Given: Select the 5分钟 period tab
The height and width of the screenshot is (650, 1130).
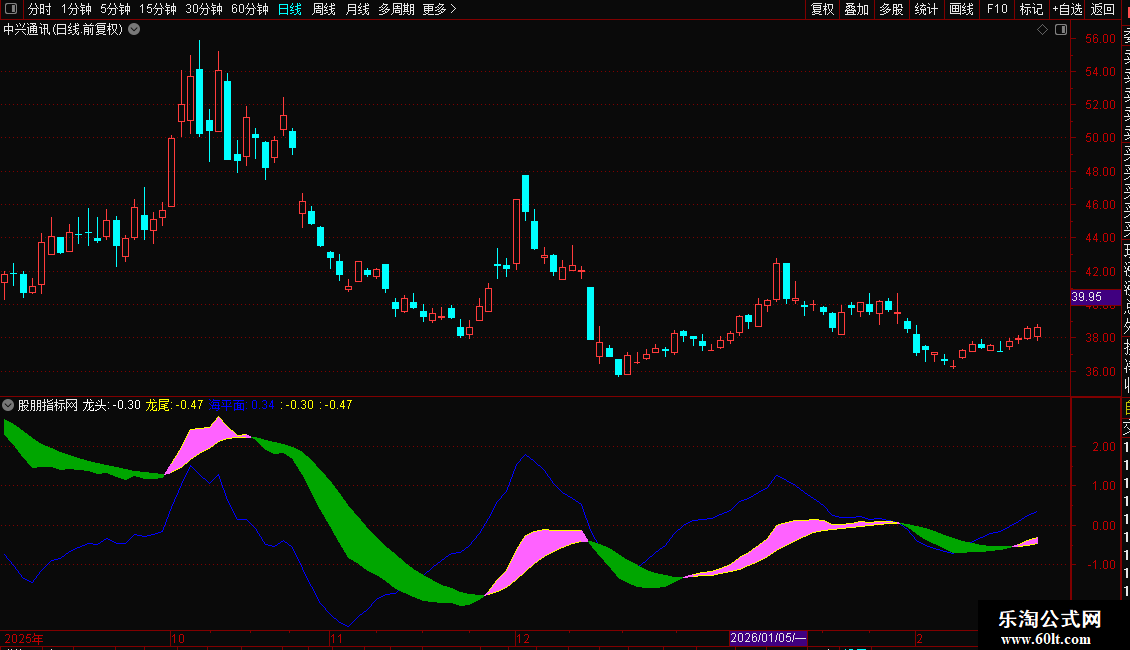Looking at the screenshot, I should pos(115,9).
